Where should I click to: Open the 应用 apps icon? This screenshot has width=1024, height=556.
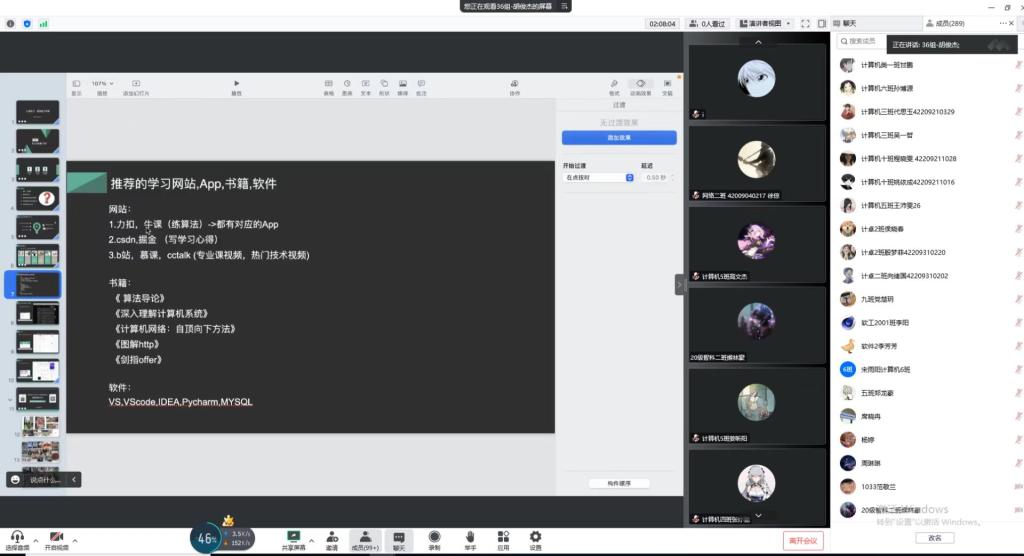(x=503, y=536)
